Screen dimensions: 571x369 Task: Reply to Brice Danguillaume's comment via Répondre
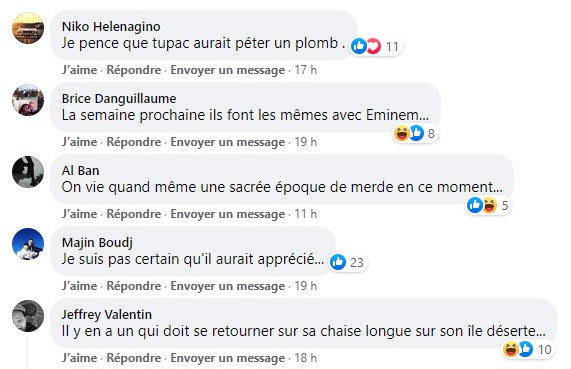134,142
